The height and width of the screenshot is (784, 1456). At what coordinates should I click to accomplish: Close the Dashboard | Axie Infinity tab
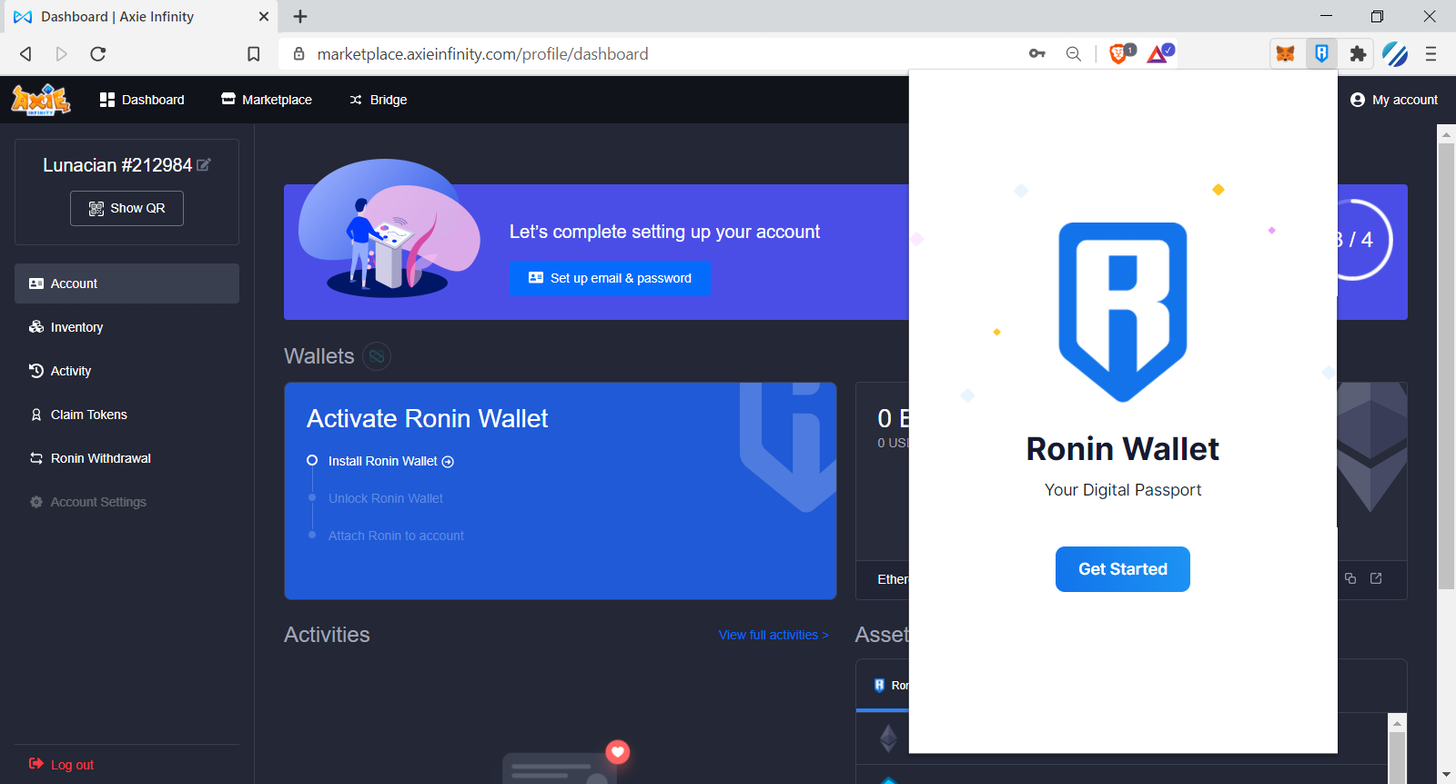coord(264,17)
